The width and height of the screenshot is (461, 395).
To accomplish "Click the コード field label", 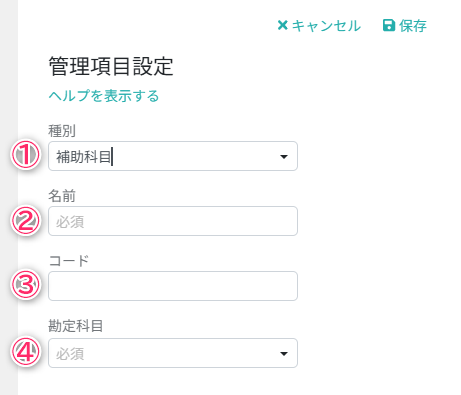I will 69,261.
